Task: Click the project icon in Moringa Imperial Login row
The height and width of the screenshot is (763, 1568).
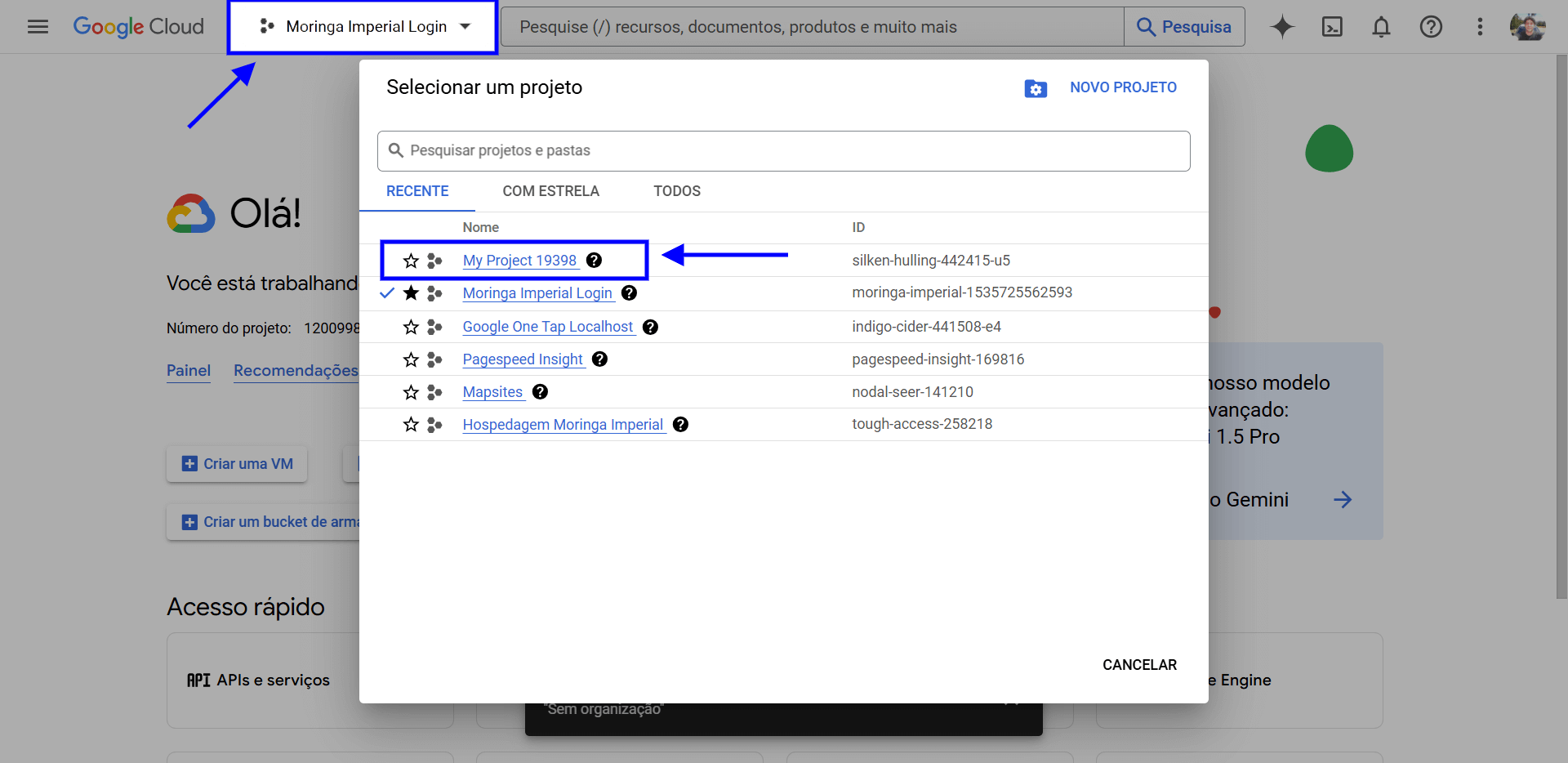Action: [x=434, y=293]
